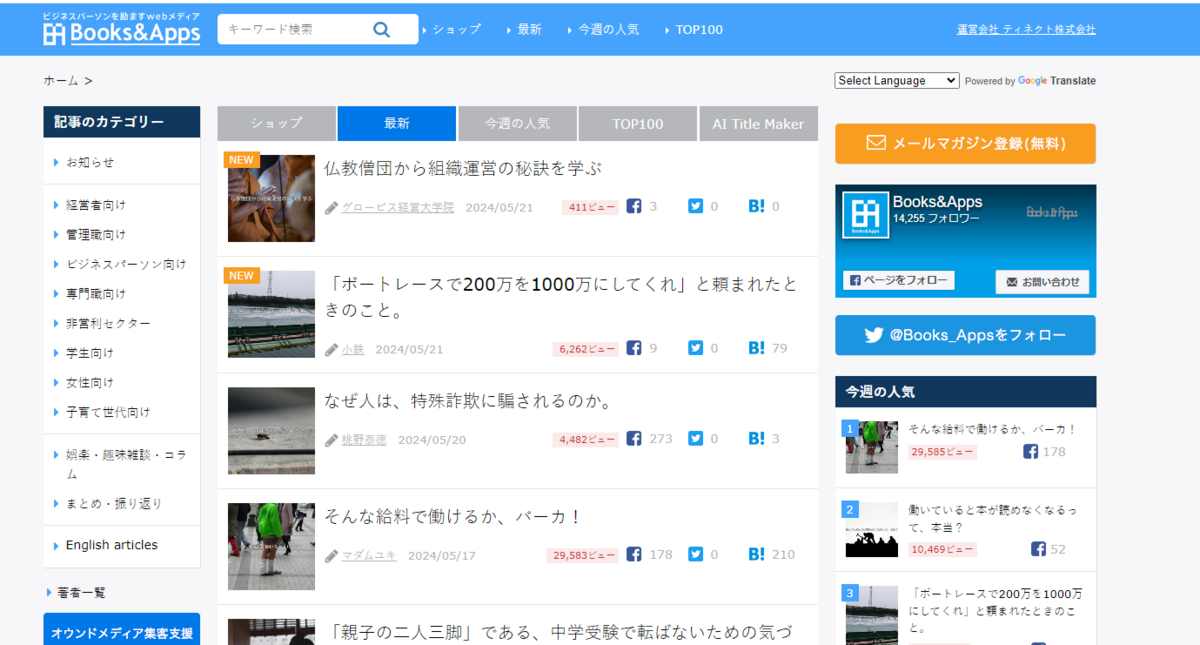Open 最新 in the top navigation
Screen dimensions: 1200x645
529,30
